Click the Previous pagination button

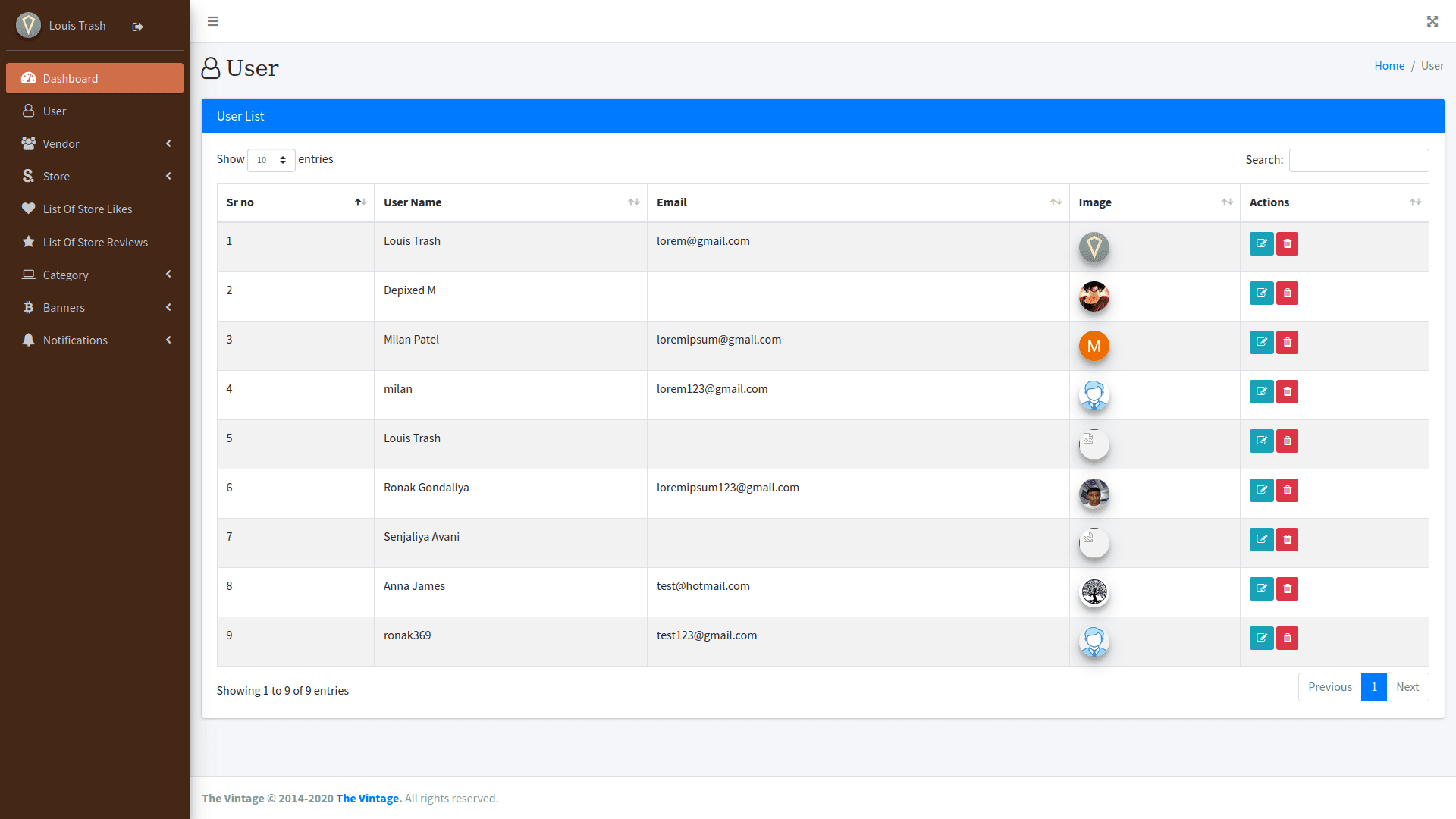click(1329, 687)
